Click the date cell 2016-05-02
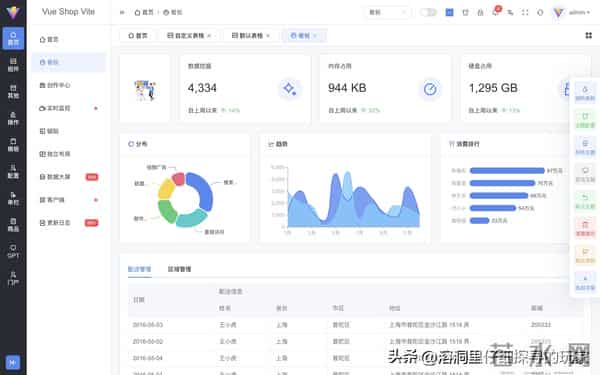This screenshot has height=375, width=600. pyautogui.click(x=148, y=341)
